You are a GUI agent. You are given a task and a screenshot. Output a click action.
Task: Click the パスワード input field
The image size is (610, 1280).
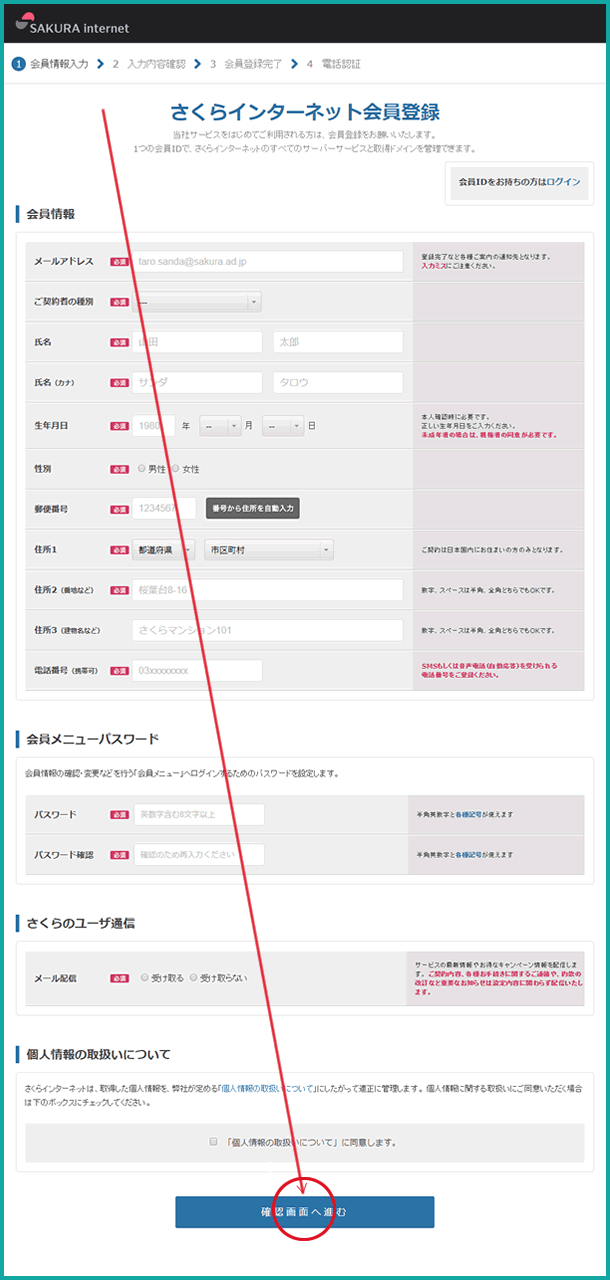pos(199,814)
